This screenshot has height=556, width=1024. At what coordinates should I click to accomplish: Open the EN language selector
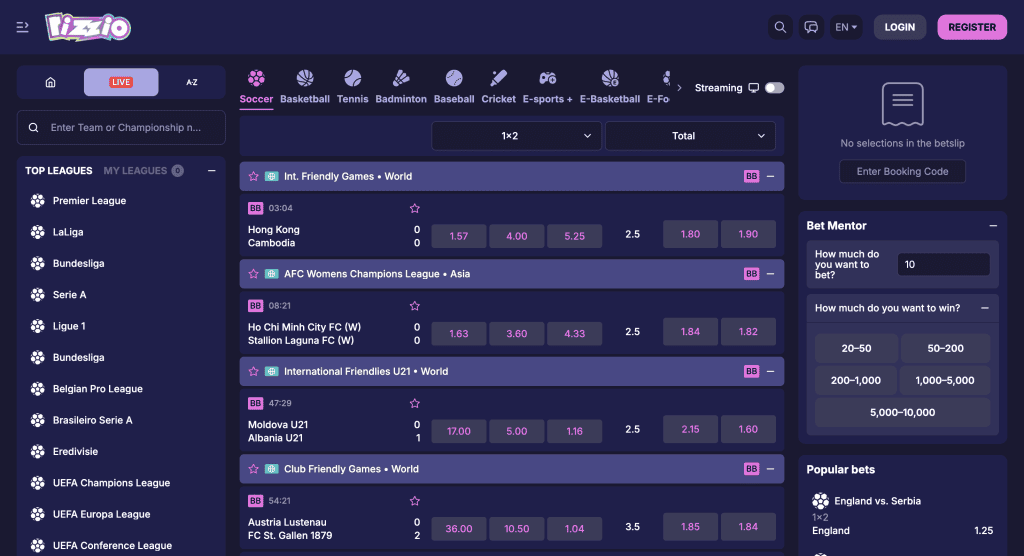[x=846, y=27]
